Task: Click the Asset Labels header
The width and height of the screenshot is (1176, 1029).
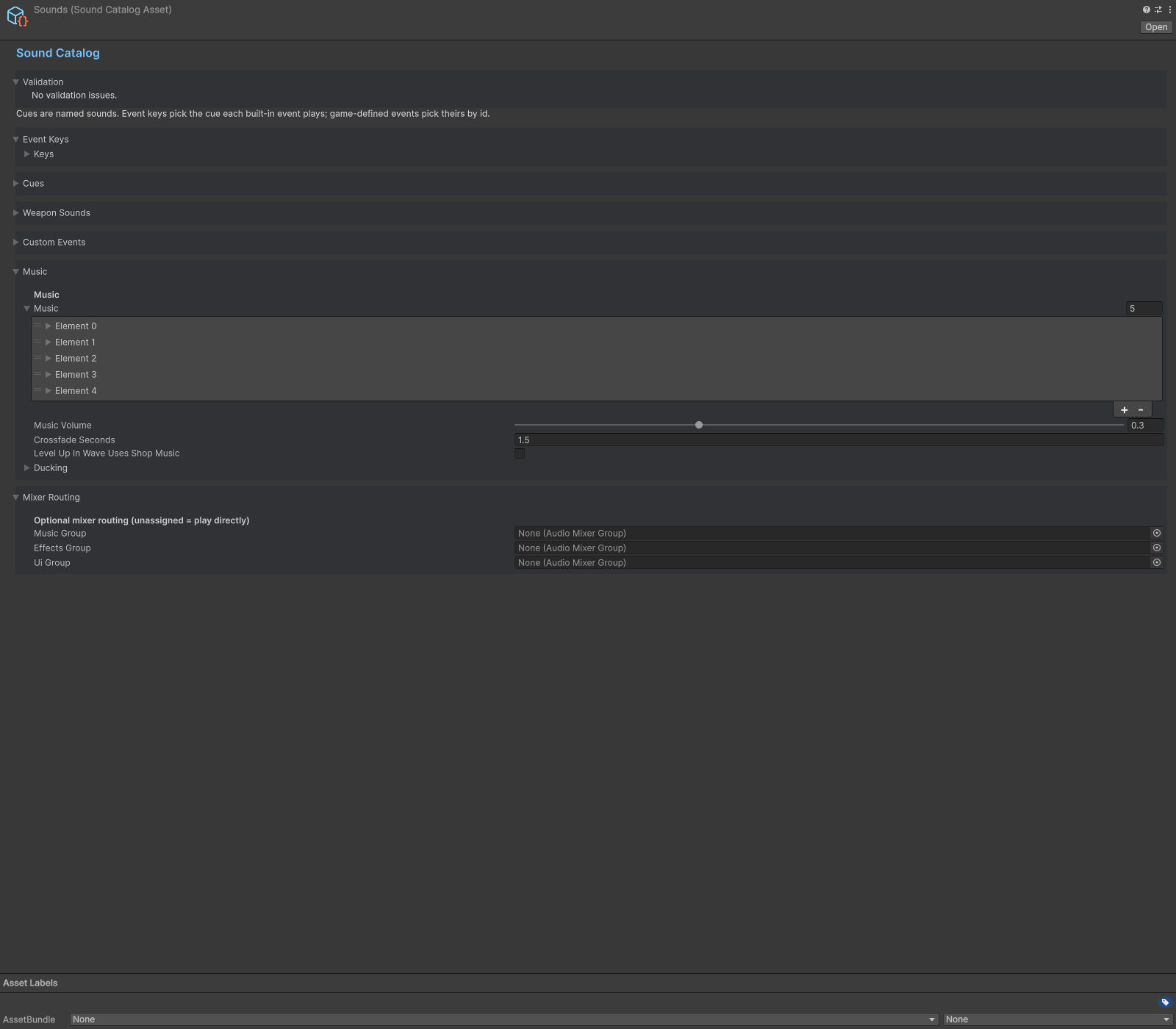Action: [x=30, y=983]
